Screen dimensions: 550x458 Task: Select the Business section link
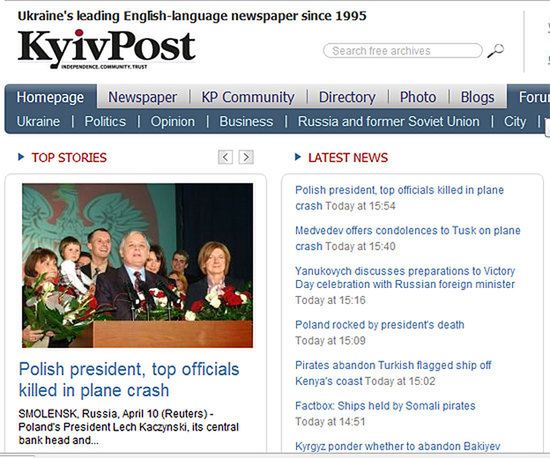pos(246,121)
